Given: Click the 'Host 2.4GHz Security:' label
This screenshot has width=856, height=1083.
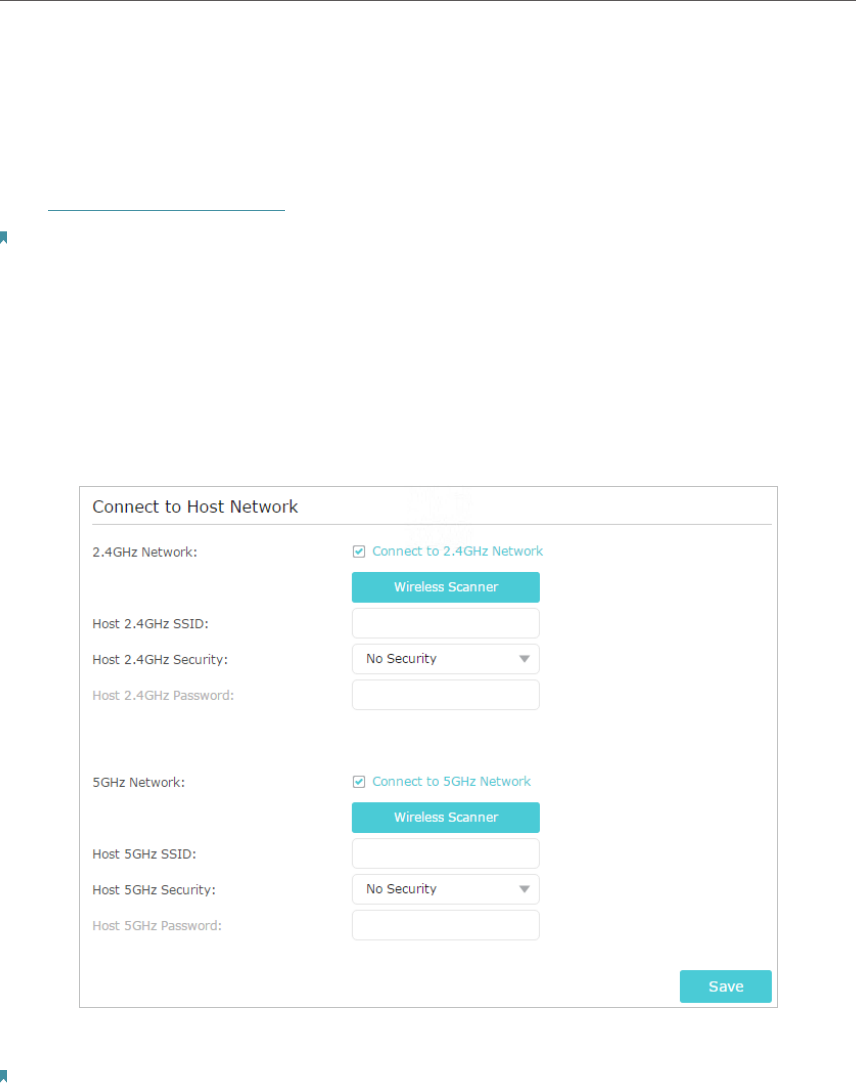Looking at the screenshot, I should tap(160, 660).
